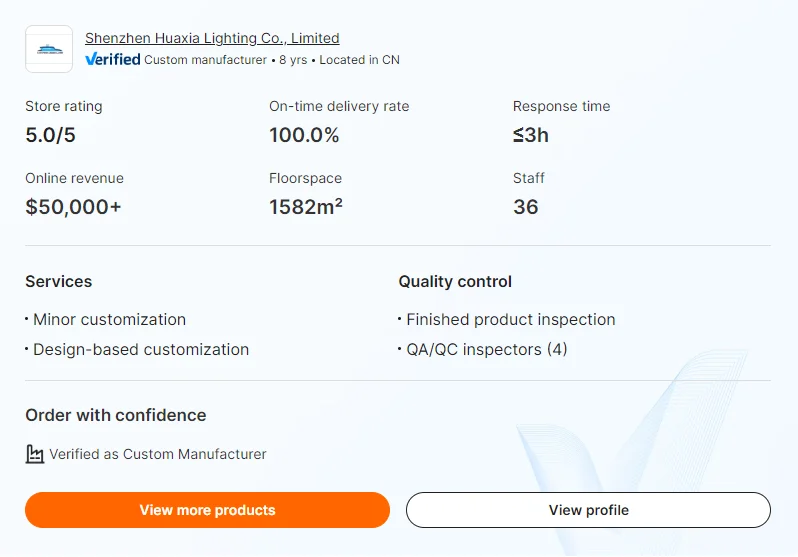Image resolution: width=798 pixels, height=557 pixels.
Task: Click Verified as Custom Manufacturer text
Action: click(x=158, y=454)
